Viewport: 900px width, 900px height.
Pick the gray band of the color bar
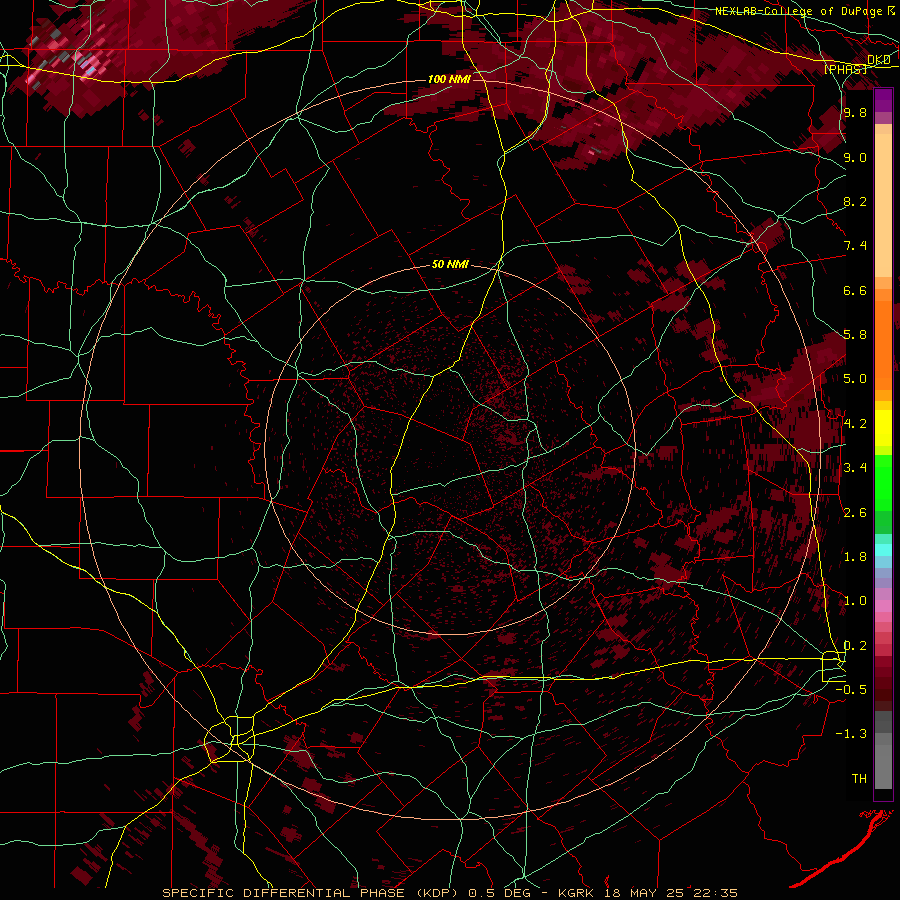pyautogui.click(x=883, y=759)
